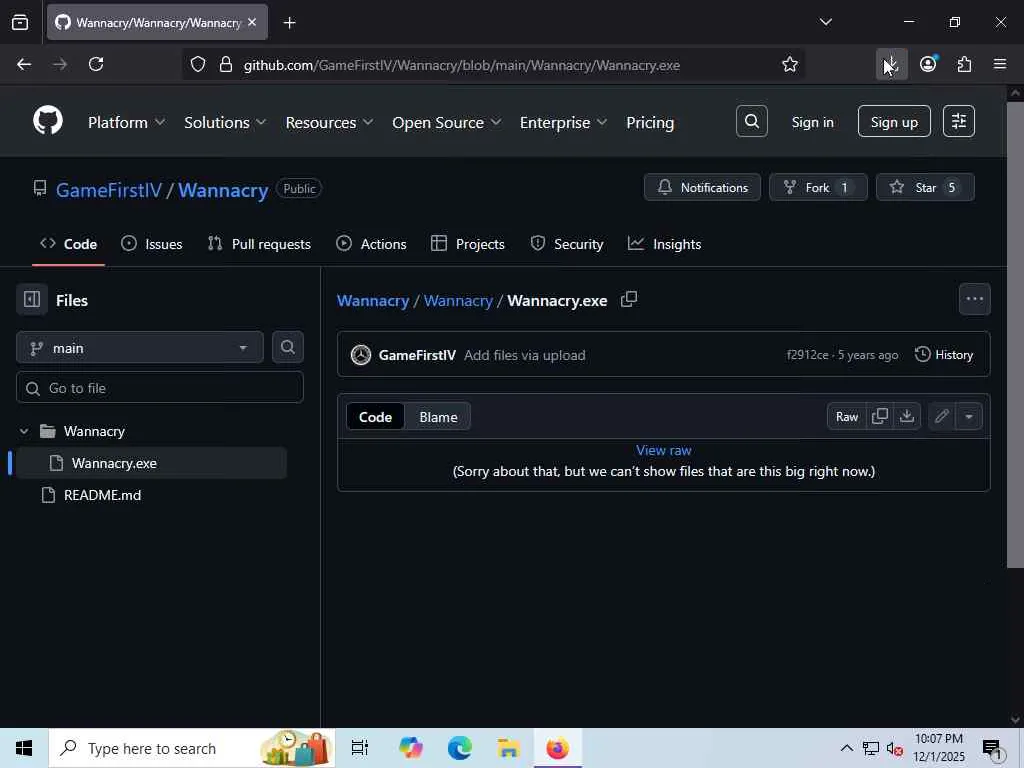The width and height of the screenshot is (1024, 768).
Task: Open Firefox downloads panel icon
Action: [x=891, y=64]
